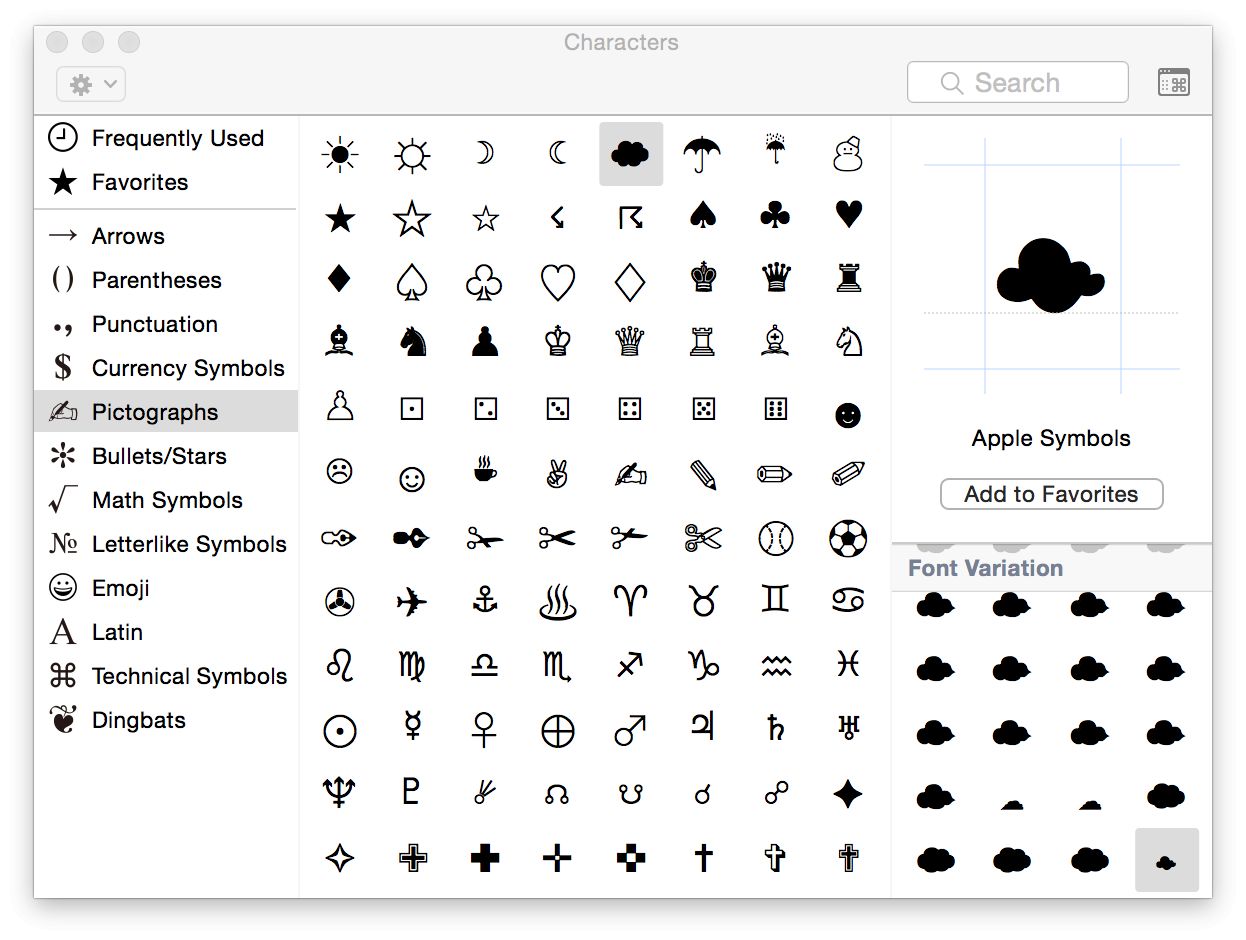
Task: Open Frequently Used category
Action: tap(166, 138)
